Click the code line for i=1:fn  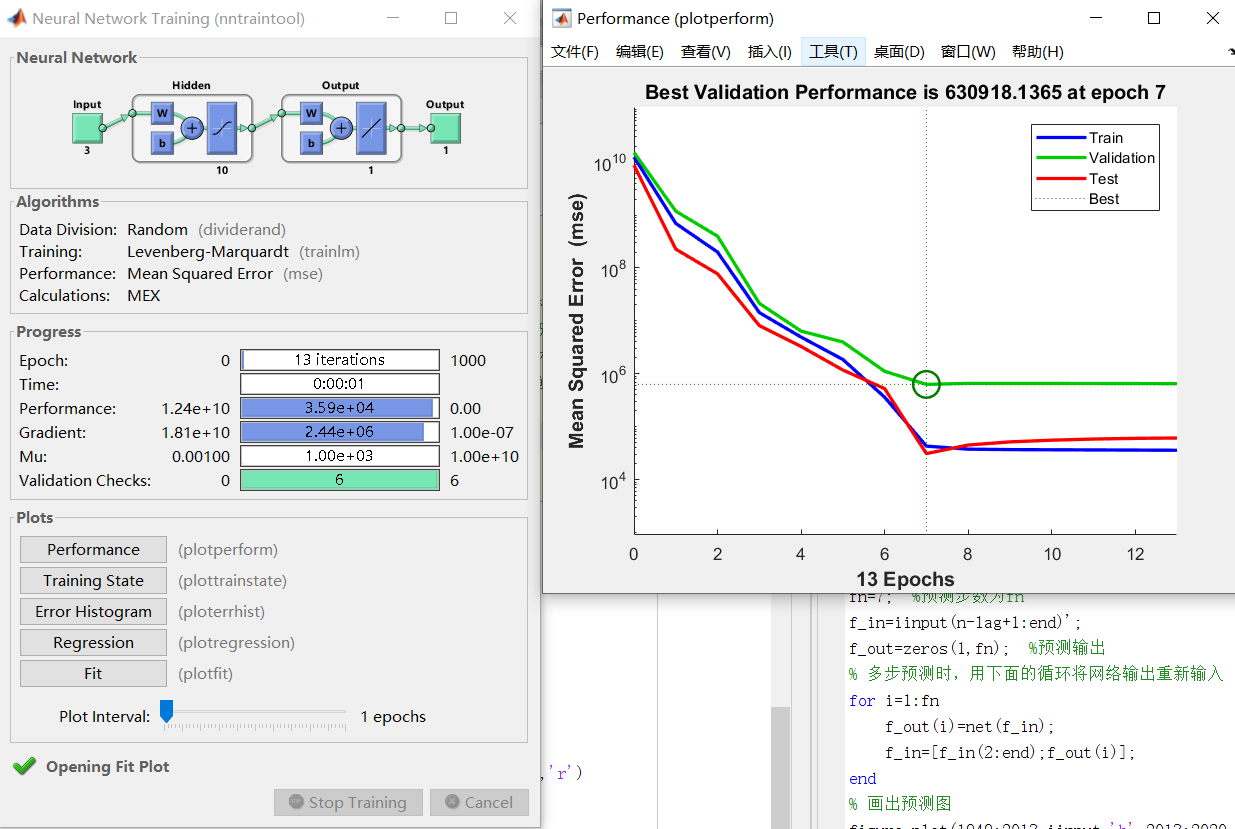[894, 700]
